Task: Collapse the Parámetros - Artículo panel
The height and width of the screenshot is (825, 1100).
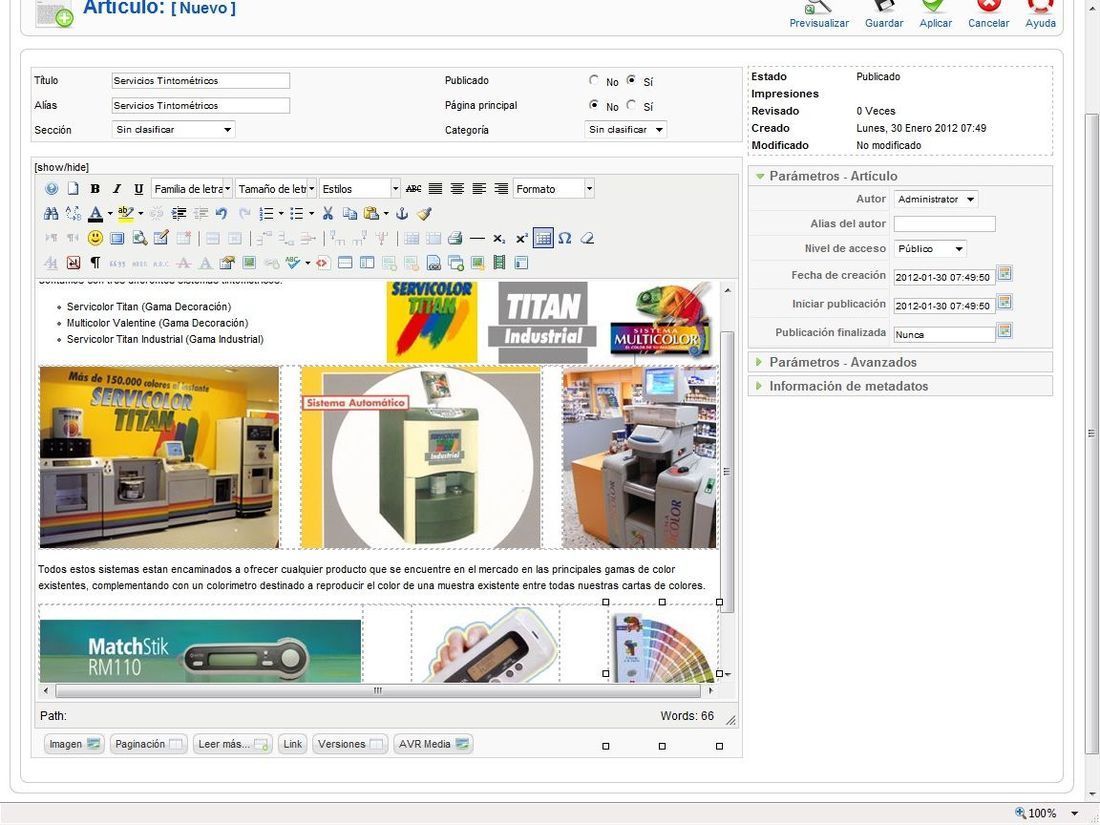Action: 900,176
